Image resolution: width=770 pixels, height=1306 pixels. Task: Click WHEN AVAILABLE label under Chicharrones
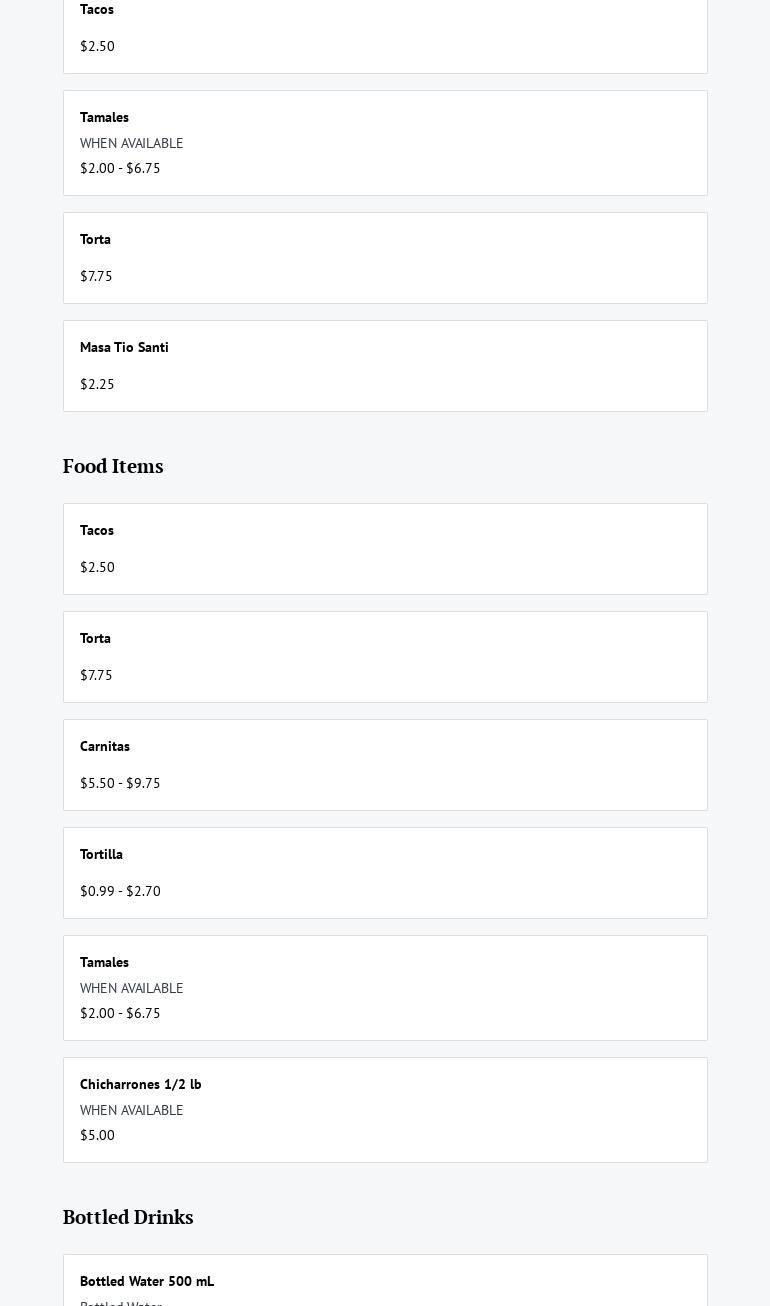click(131, 1111)
